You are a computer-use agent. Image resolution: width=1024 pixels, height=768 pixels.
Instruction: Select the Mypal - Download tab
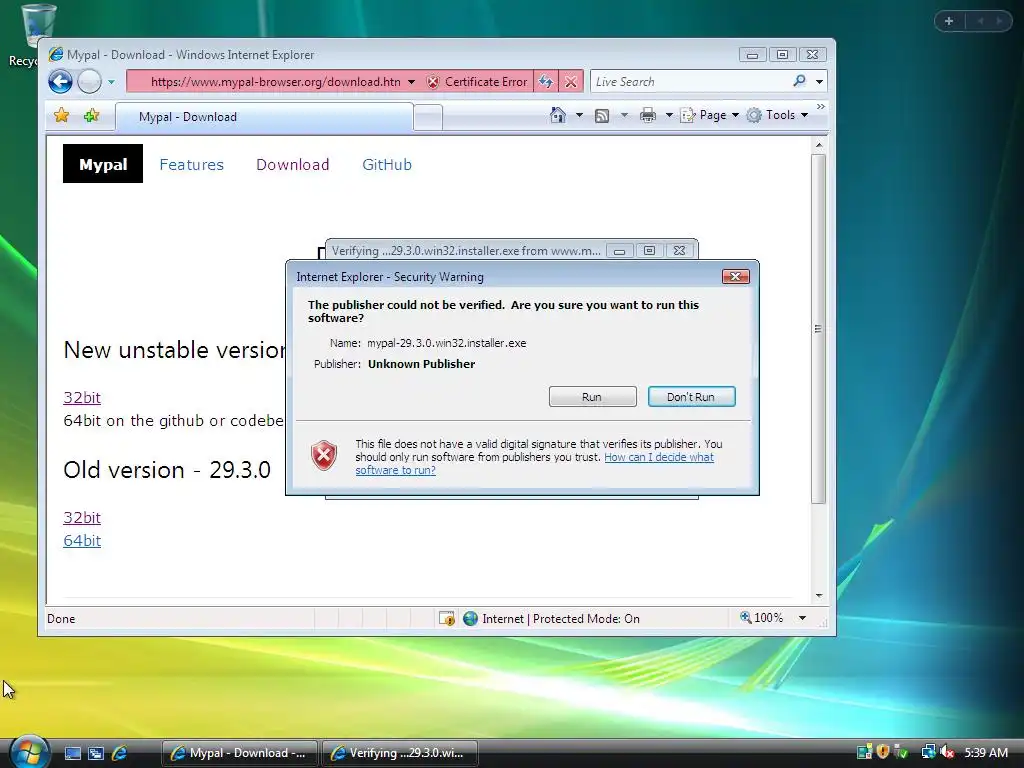pyautogui.click(x=264, y=117)
